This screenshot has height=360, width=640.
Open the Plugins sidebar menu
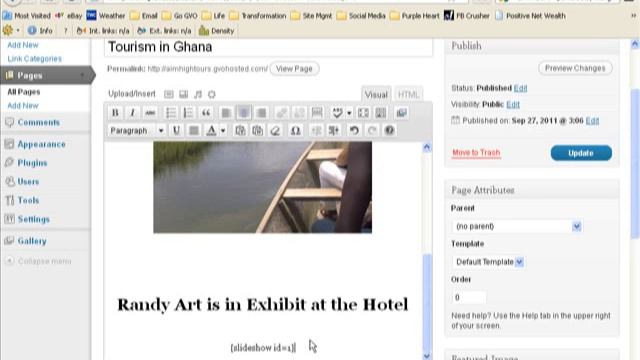[x=32, y=163]
